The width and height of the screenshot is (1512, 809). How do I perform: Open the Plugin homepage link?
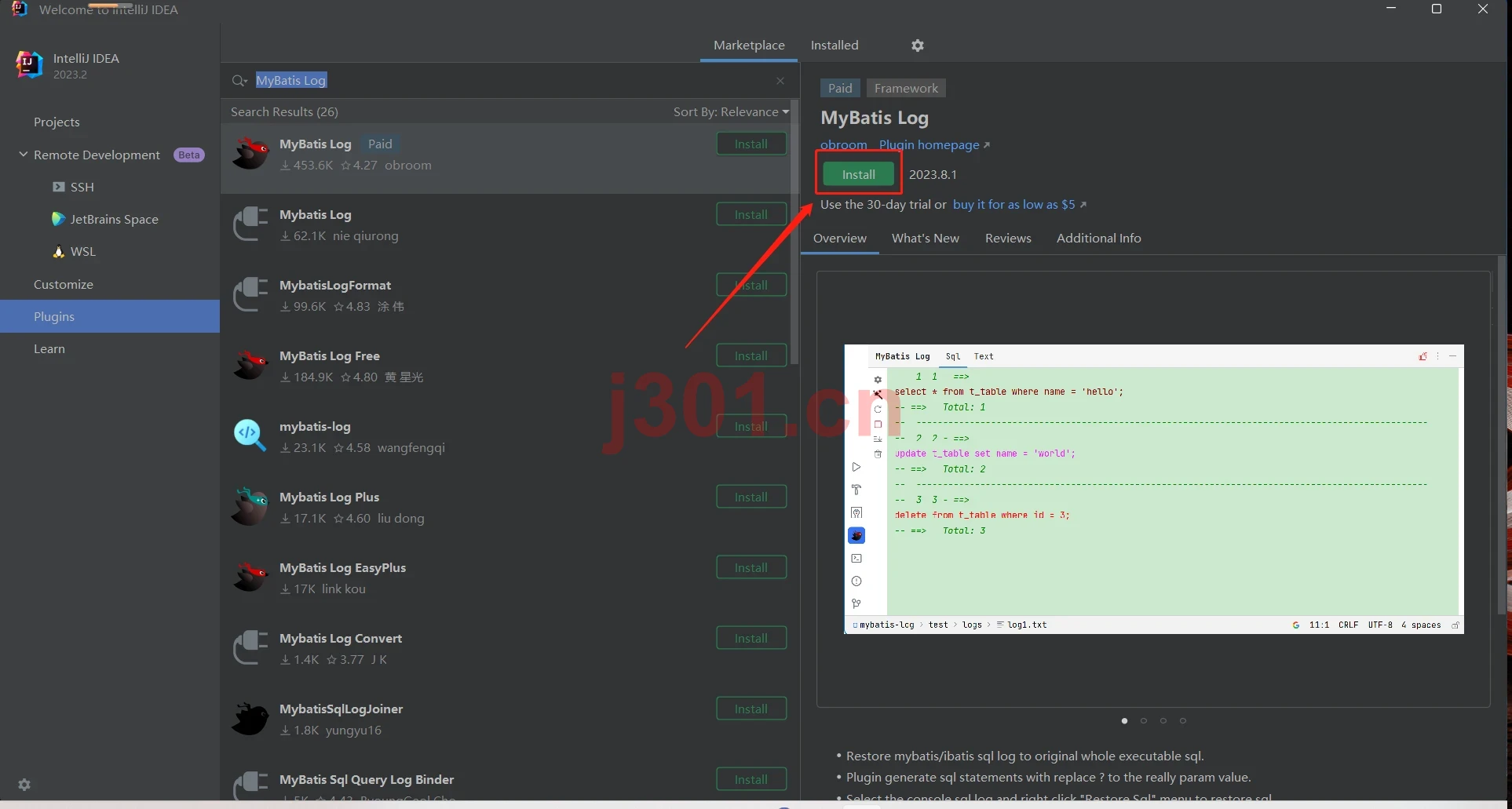tap(934, 145)
